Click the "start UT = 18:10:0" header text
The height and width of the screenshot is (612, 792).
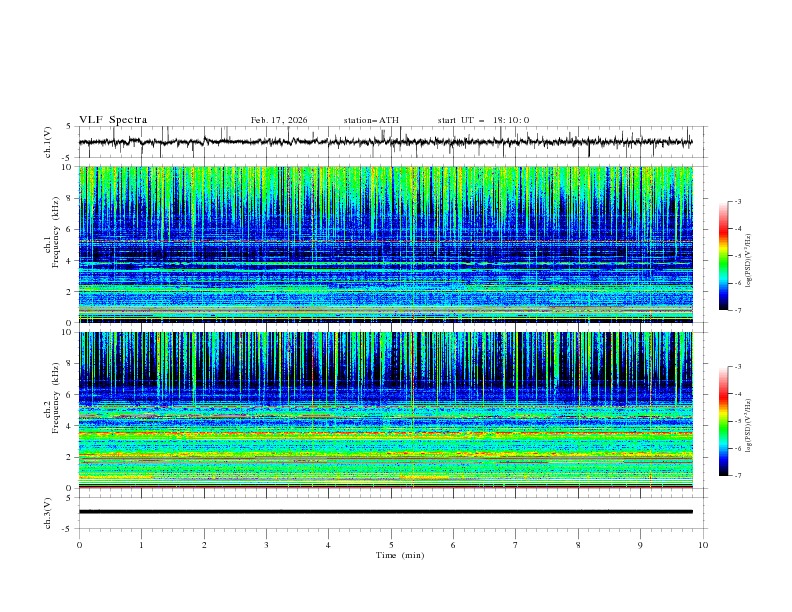click(x=483, y=120)
